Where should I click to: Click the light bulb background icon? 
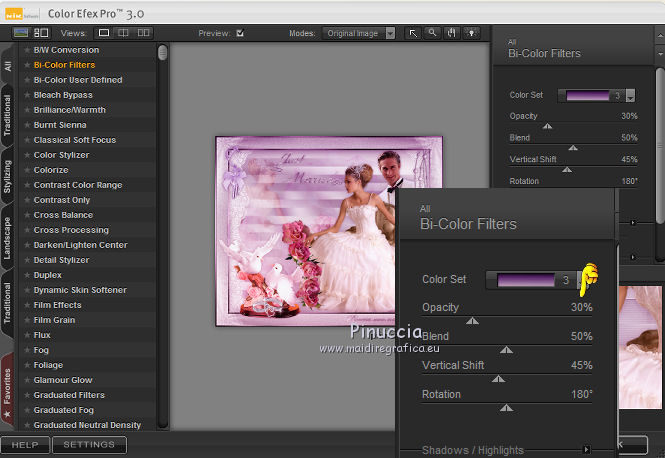(469, 33)
